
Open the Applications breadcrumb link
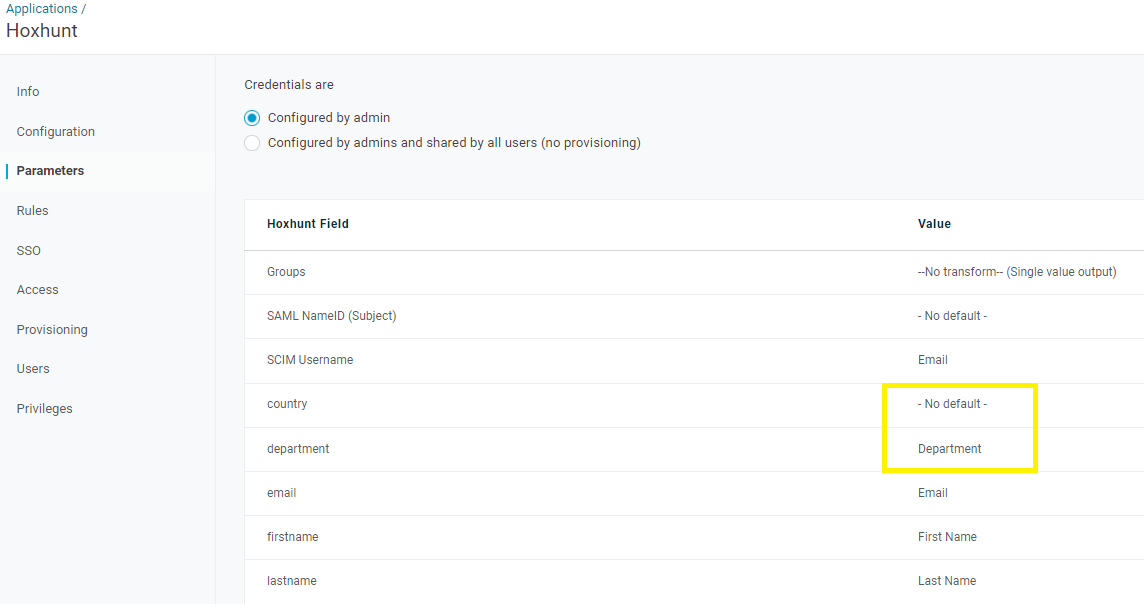tap(42, 9)
